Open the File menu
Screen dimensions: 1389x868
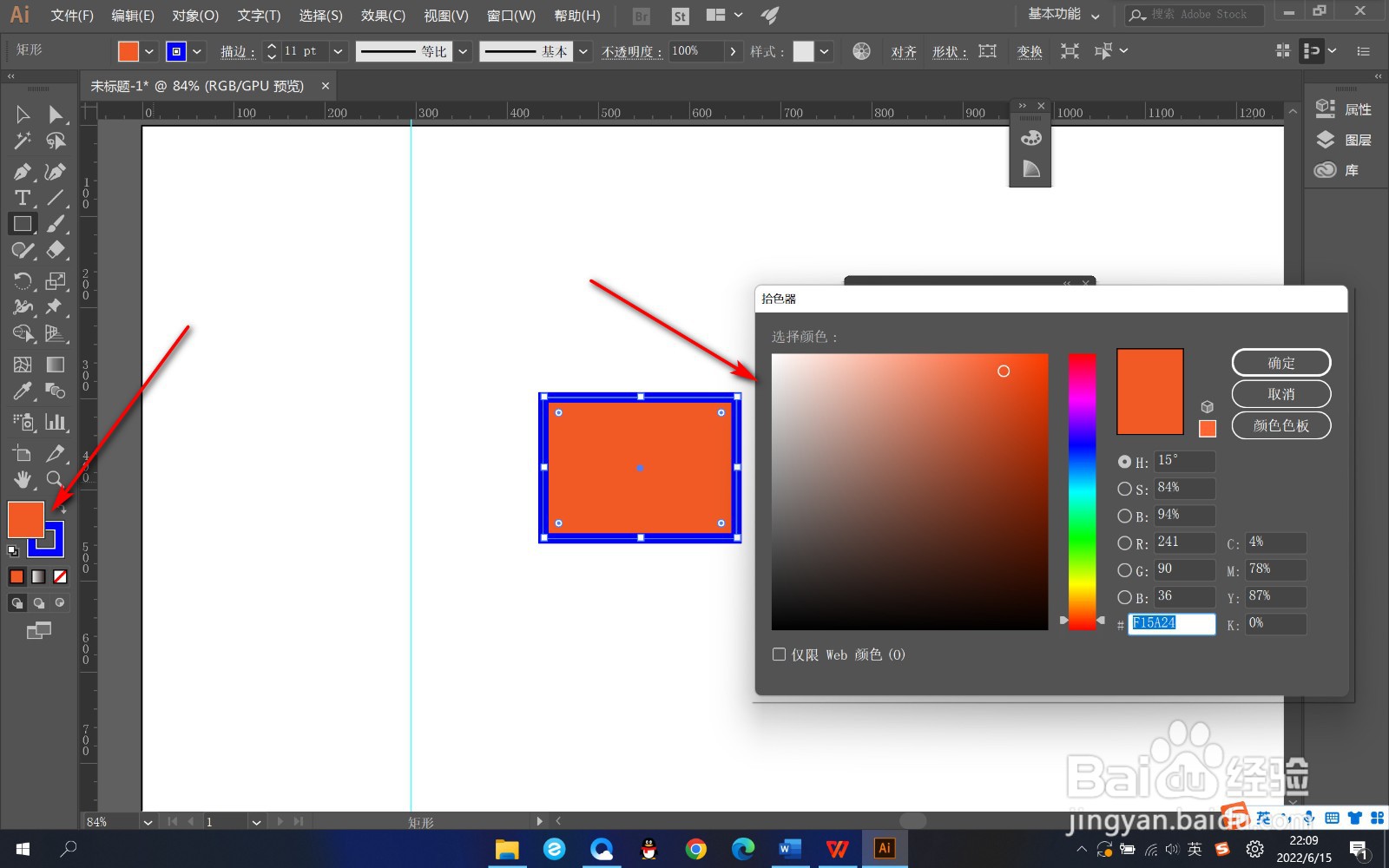tap(72, 16)
